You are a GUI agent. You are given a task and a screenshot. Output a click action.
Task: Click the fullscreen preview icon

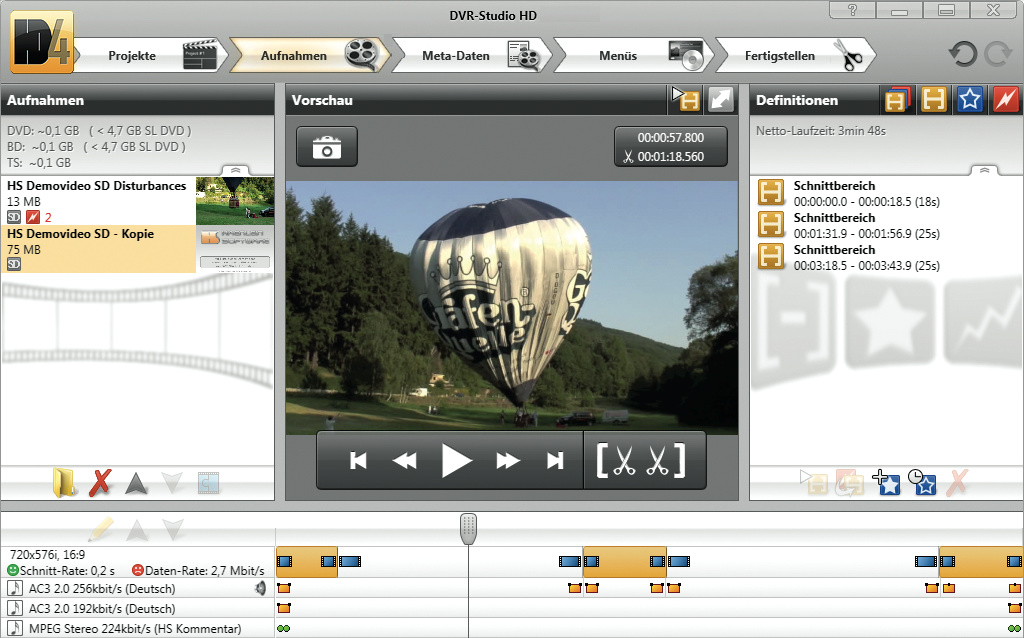point(721,99)
